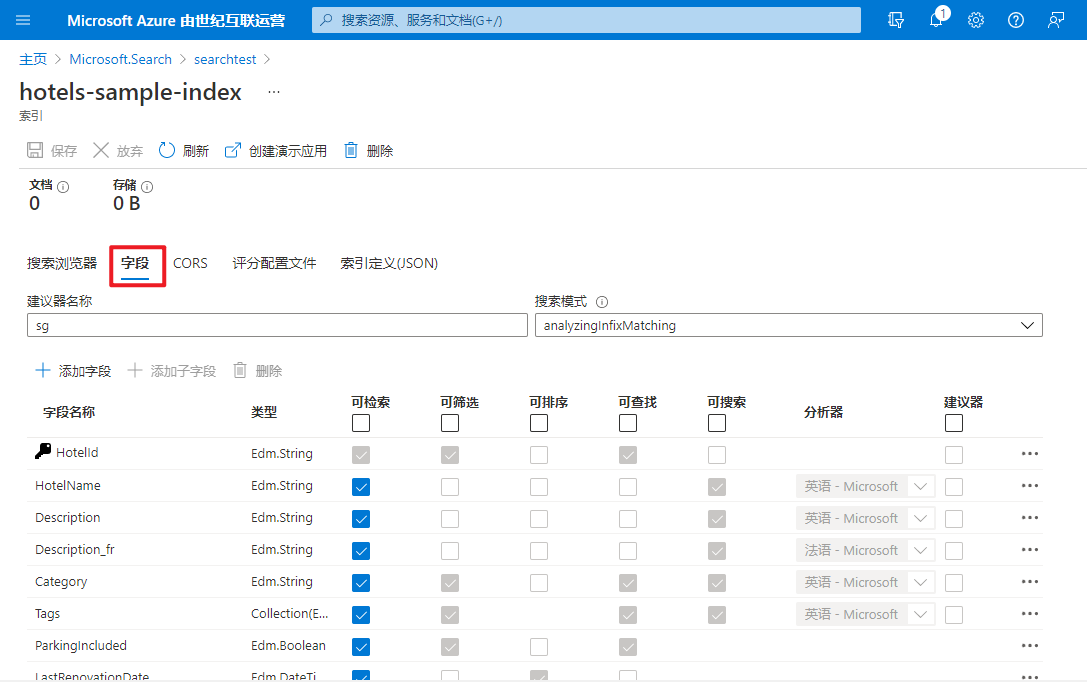Click the 放弃 discard toolbar button
The image size is (1087, 682).
click(x=118, y=150)
